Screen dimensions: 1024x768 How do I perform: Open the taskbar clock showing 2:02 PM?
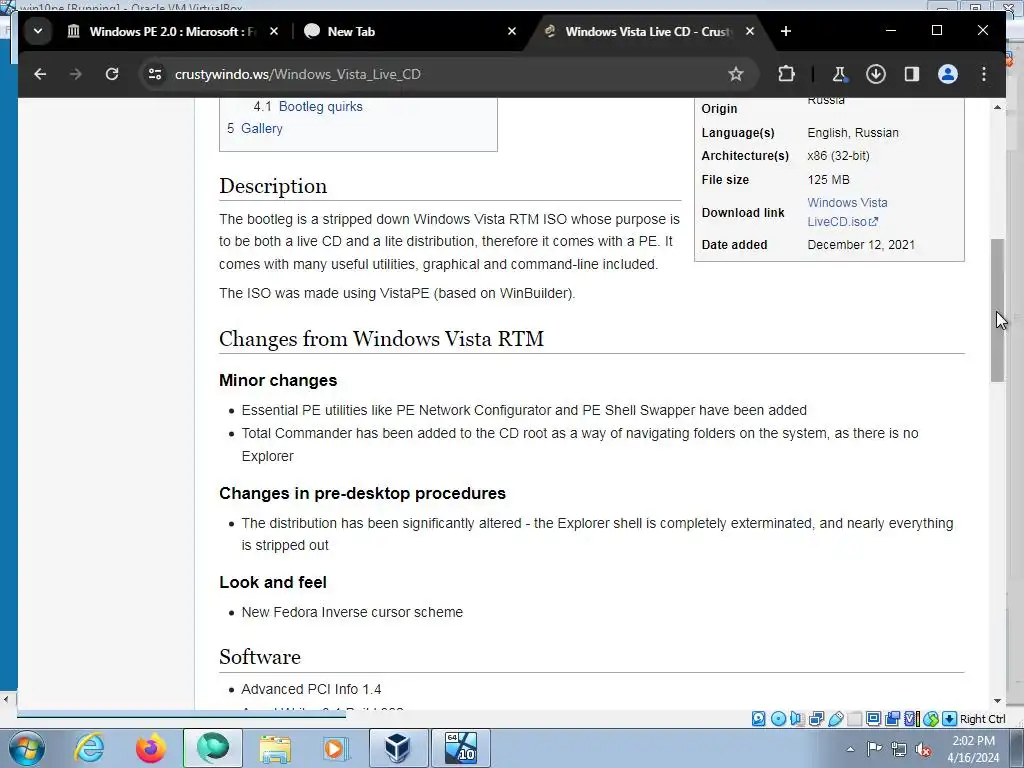click(x=973, y=749)
